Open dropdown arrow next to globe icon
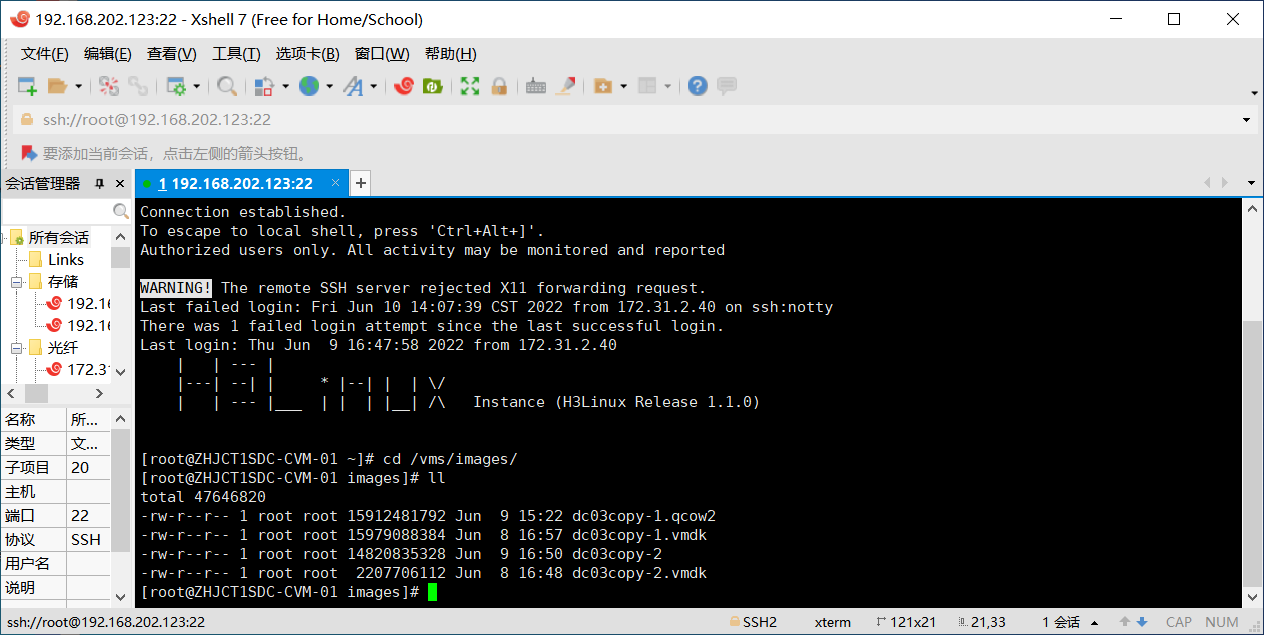 tap(329, 86)
